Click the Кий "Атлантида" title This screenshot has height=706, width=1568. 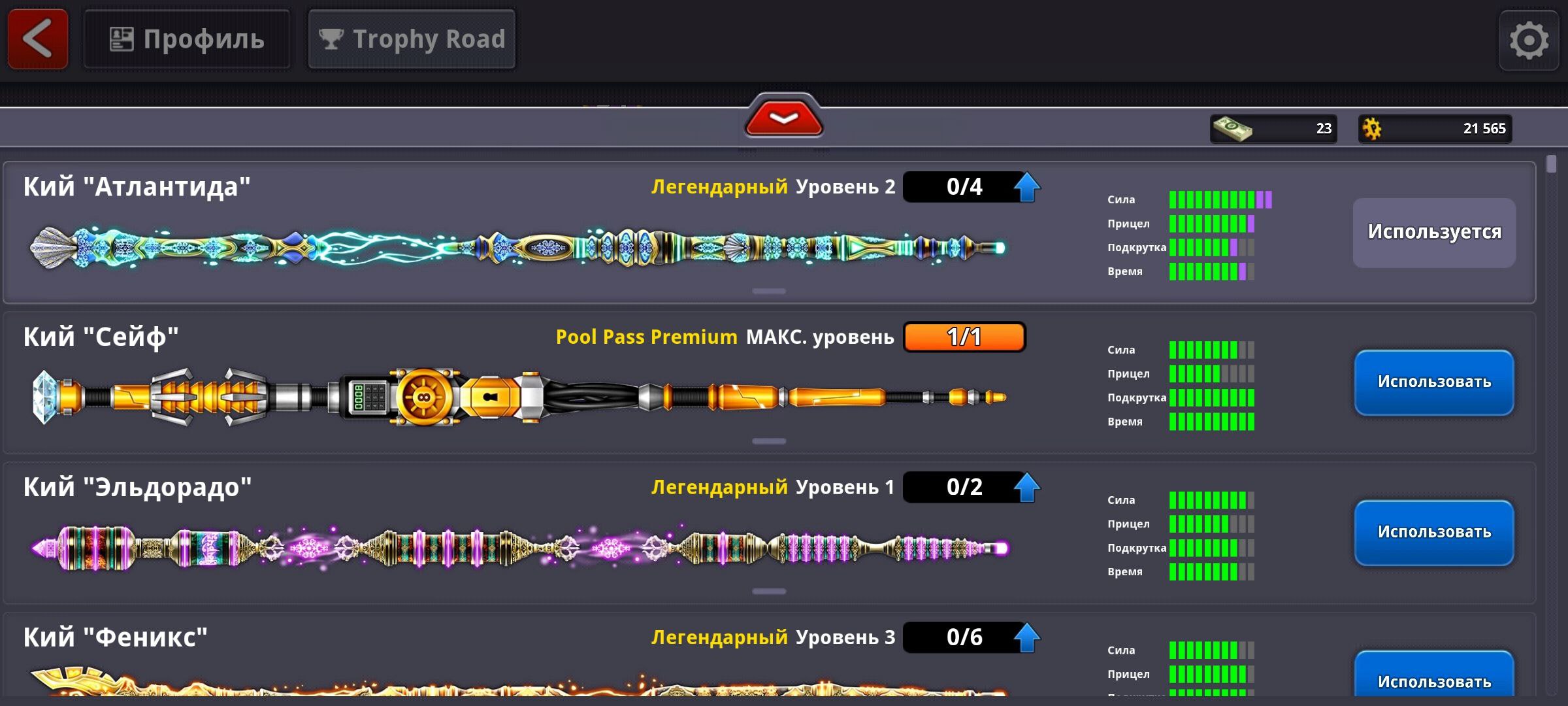137,188
